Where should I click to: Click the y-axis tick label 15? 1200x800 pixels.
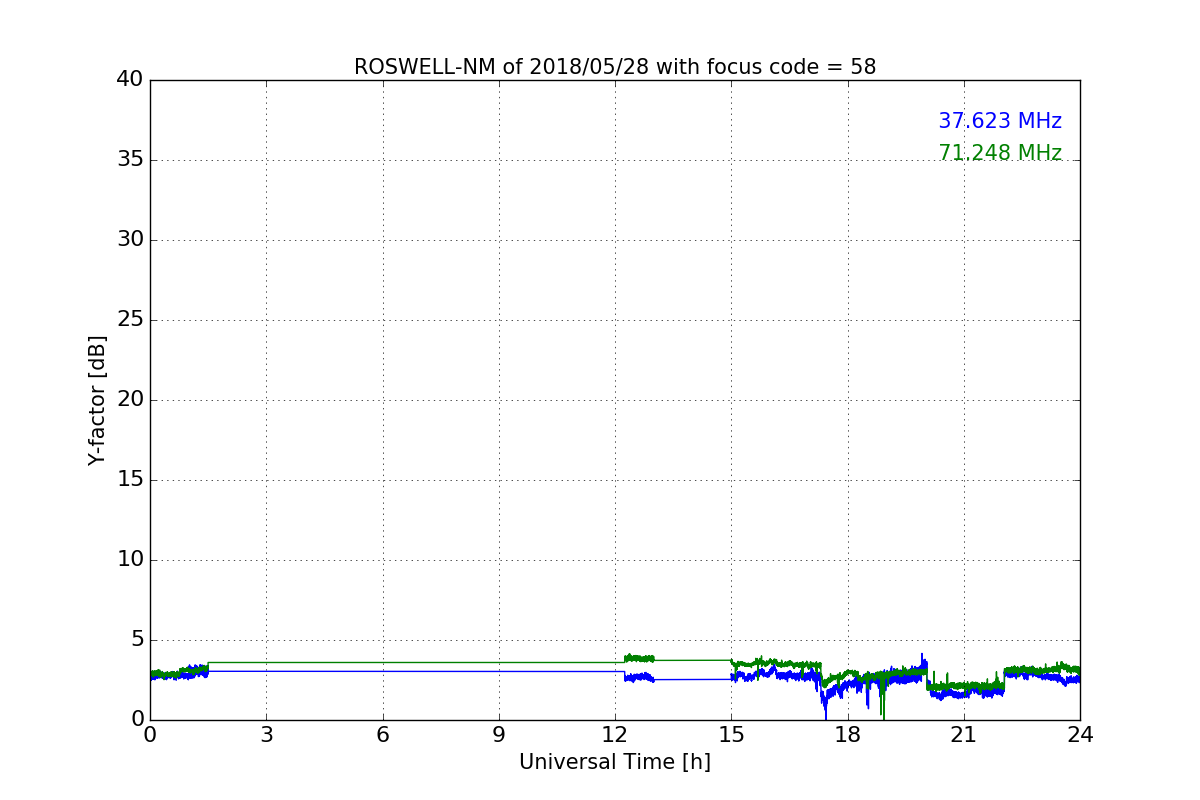pyautogui.click(x=130, y=480)
